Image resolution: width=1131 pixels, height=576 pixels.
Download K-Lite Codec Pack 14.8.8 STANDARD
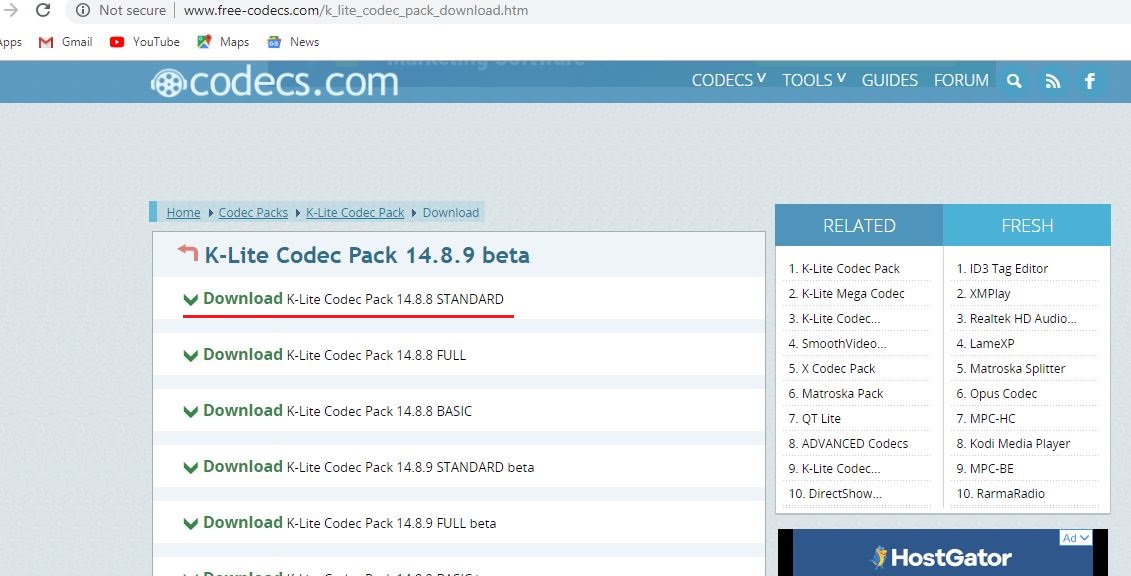353,299
